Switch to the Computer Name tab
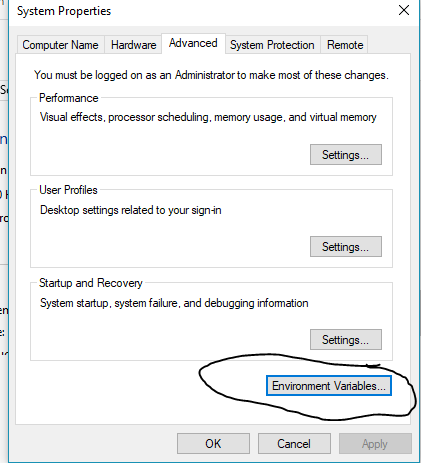The image size is (421, 463). point(60,45)
